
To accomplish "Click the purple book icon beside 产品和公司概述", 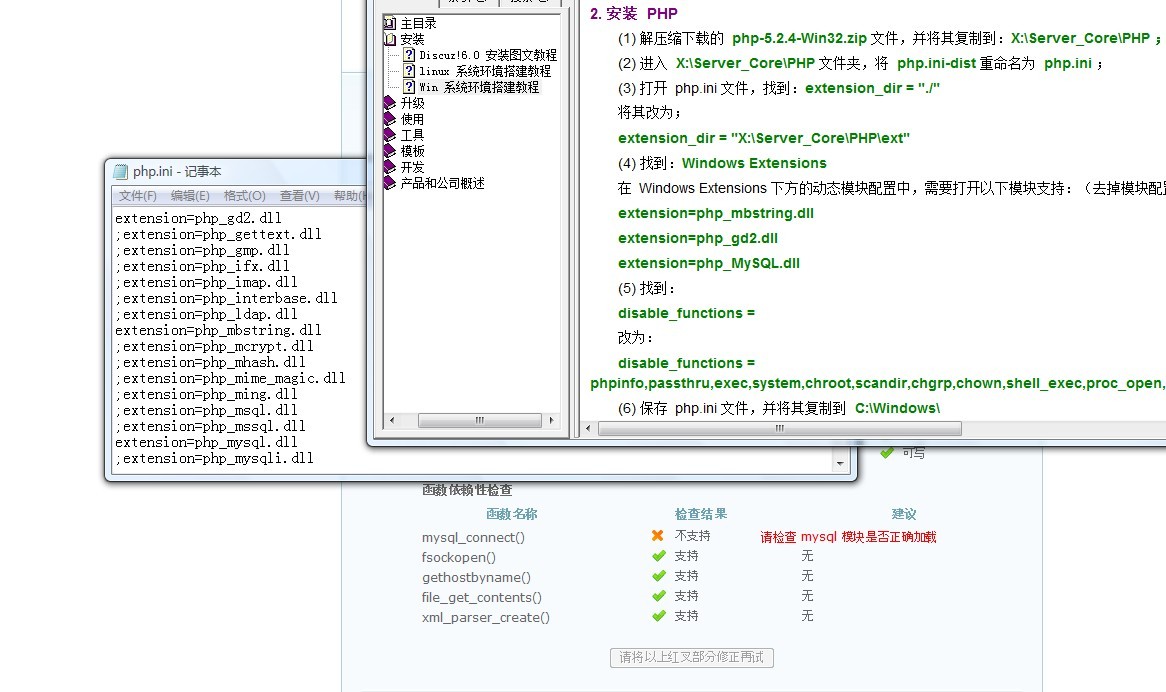I will pyautogui.click(x=390, y=183).
